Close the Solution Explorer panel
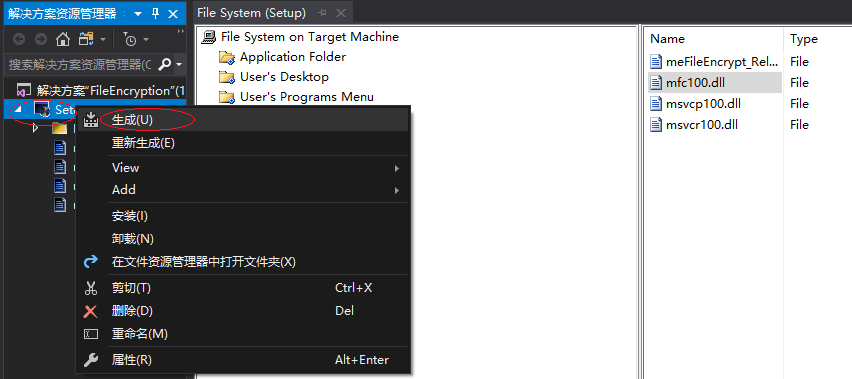 pos(173,14)
